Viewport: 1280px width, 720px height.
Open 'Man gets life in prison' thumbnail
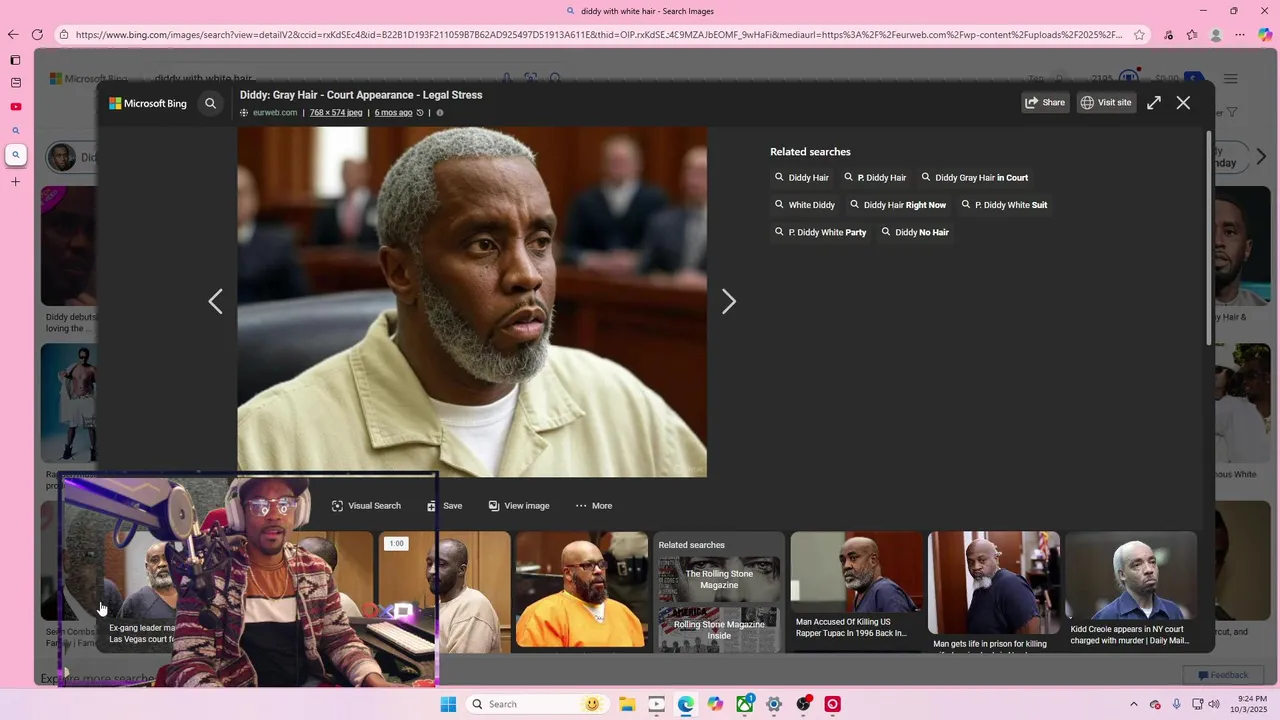coord(994,592)
